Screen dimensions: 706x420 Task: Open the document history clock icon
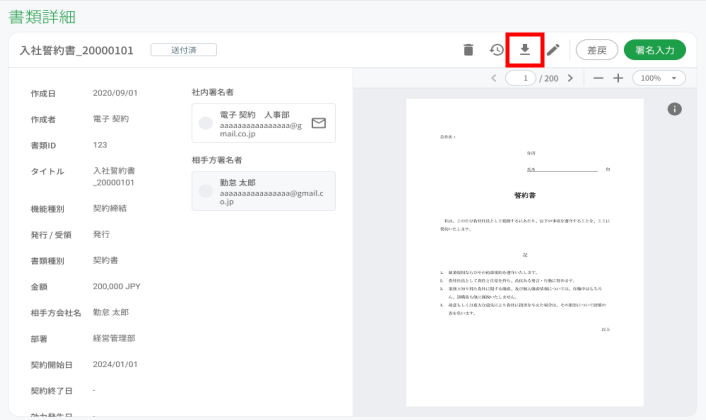(496, 50)
